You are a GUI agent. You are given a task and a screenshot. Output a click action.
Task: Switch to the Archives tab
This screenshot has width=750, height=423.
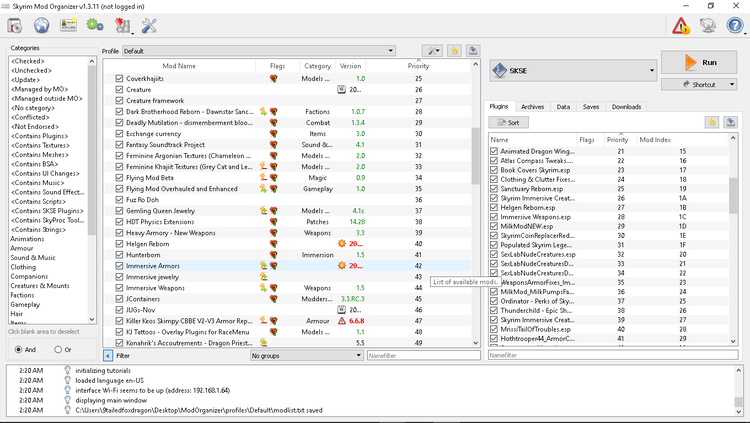tap(532, 107)
